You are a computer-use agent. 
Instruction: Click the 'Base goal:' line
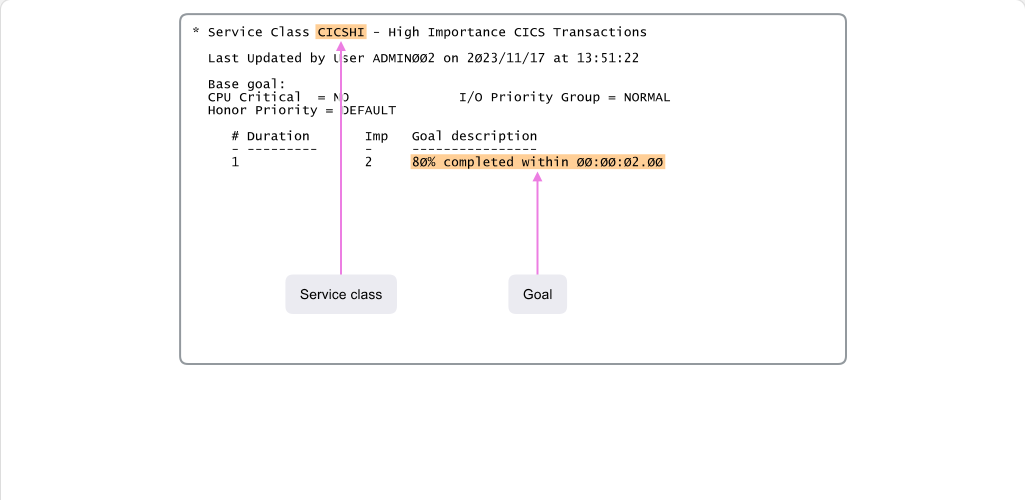click(247, 84)
